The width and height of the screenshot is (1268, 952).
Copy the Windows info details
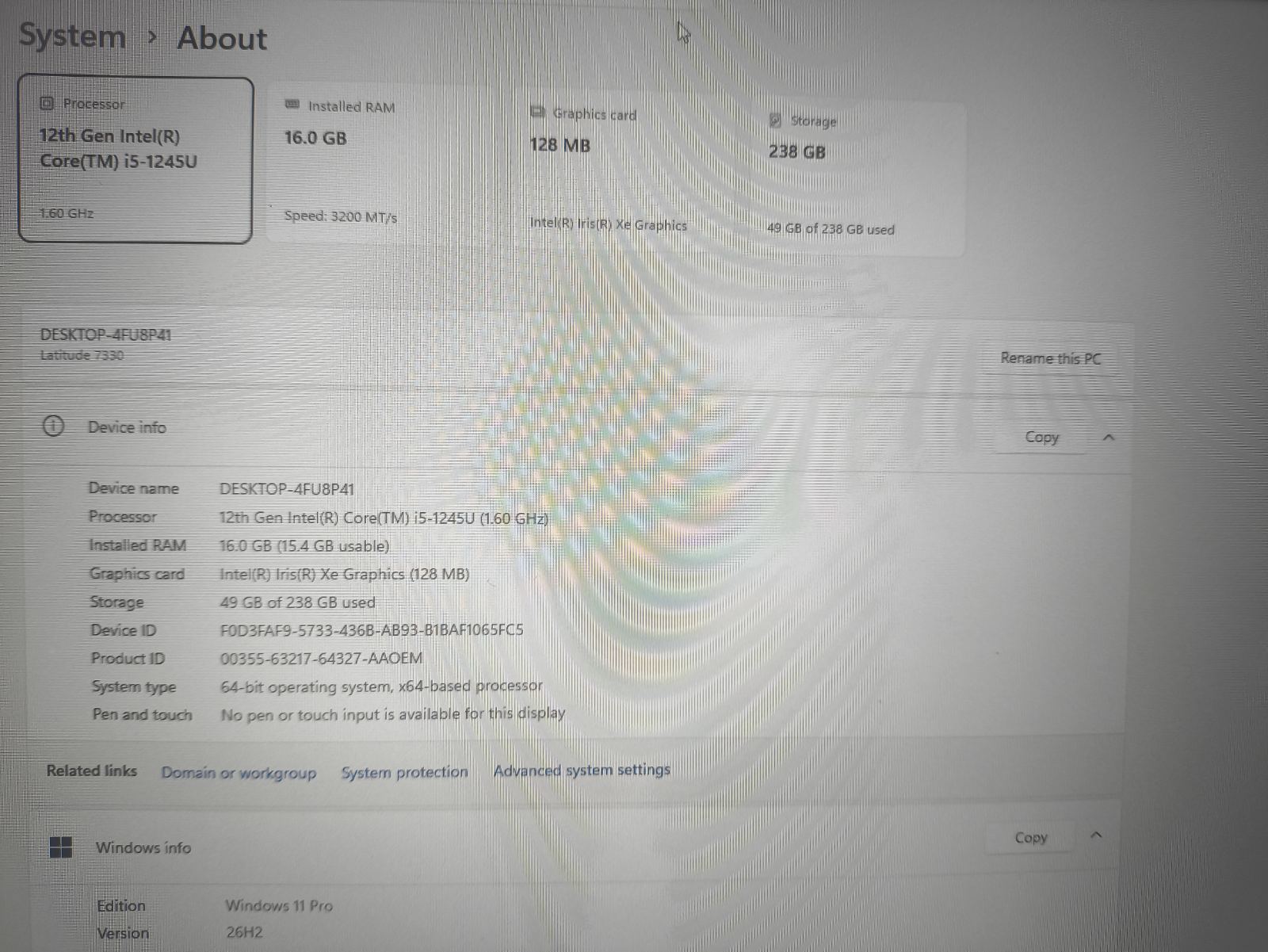tap(1030, 838)
